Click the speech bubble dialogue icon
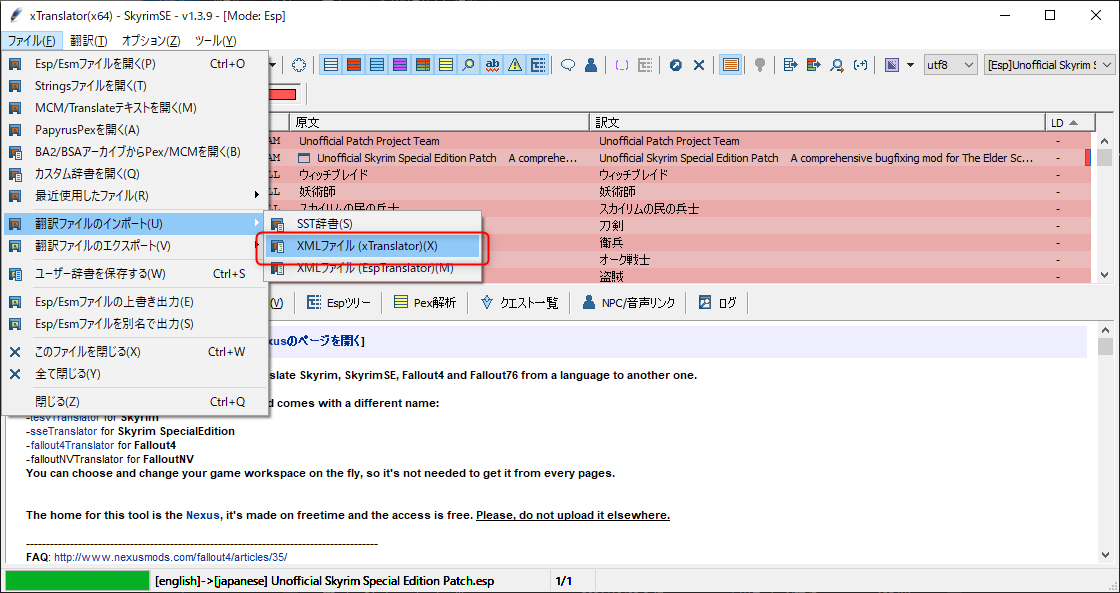This screenshot has width=1120, height=593. 568,65
